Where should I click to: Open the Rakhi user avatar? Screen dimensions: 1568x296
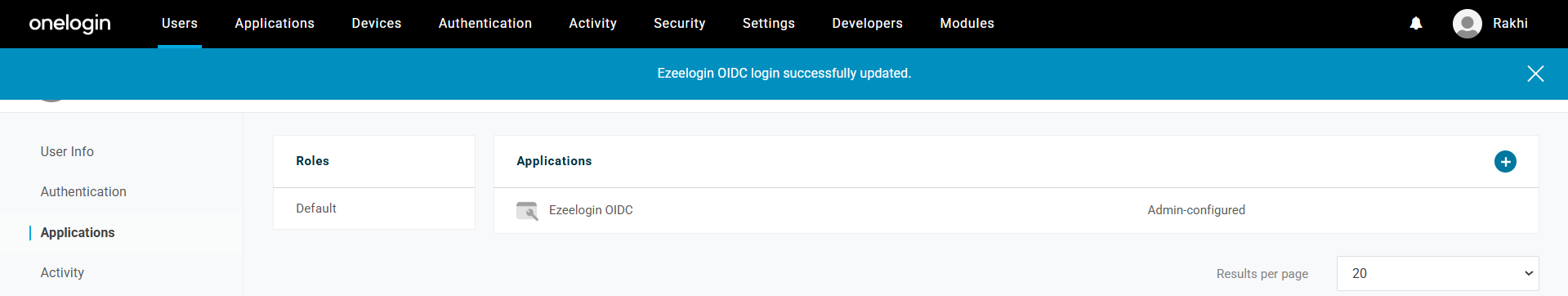[x=1467, y=23]
